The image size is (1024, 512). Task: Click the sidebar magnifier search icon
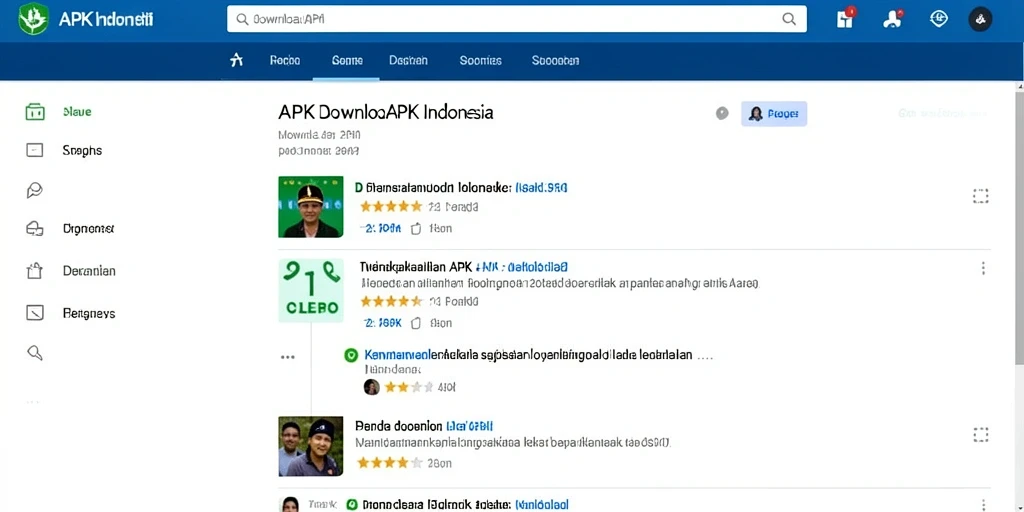point(35,353)
